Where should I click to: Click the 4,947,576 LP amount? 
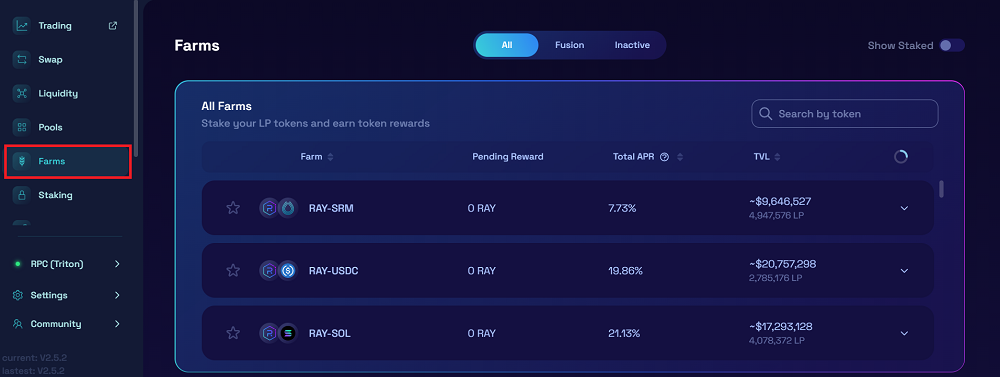click(x=777, y=216)
